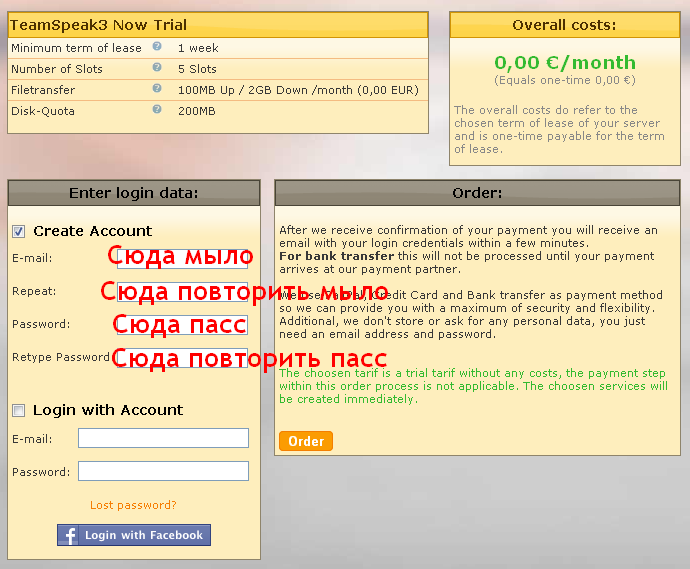Click the 'Order:' panel header
This screenshot has height=569, width=690.
pyautogui.click(x=477, y=193)
